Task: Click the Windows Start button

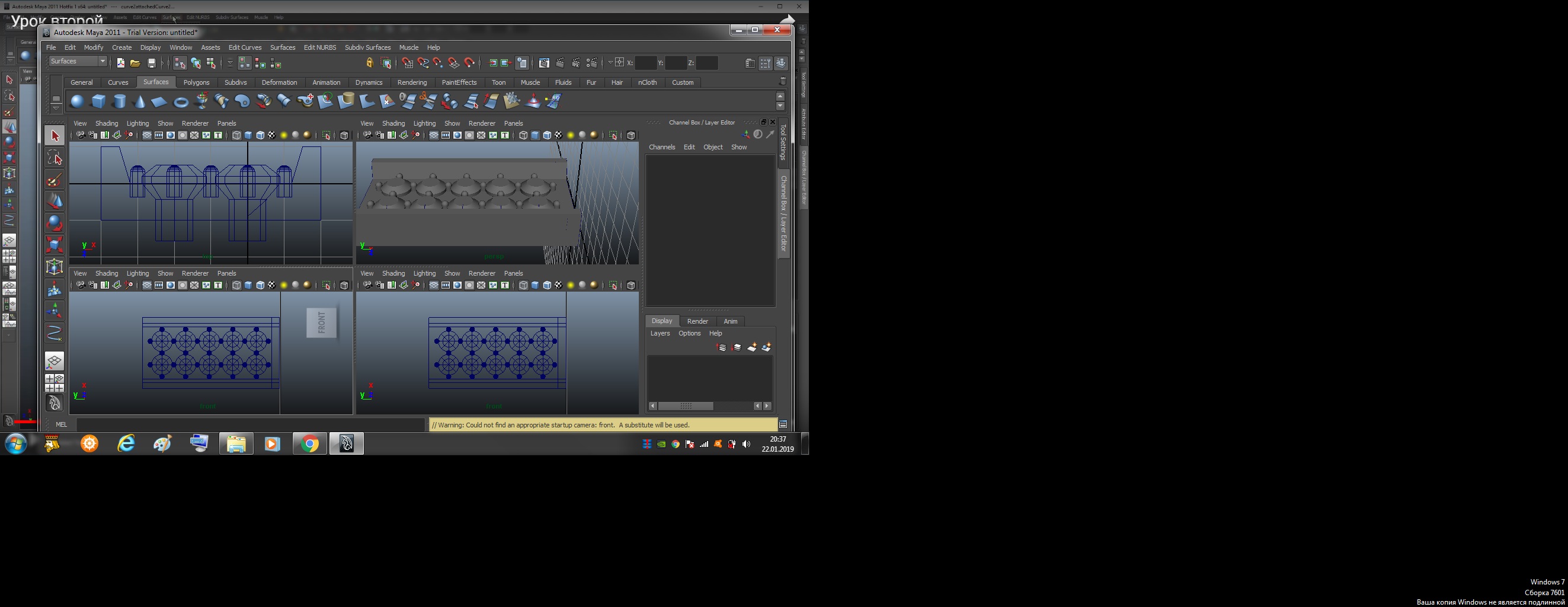Action: coord(16,444)
